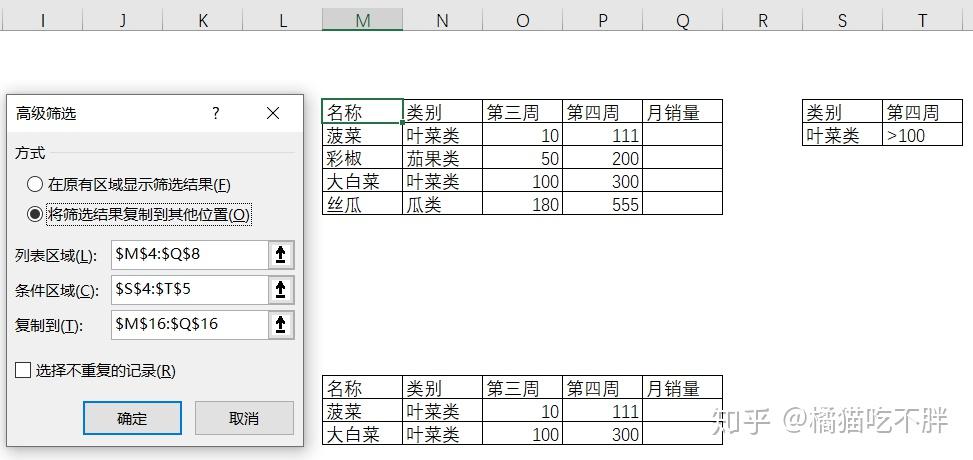The height and width of the screenshot is (460, 973).
Task: Click the >100 criteria cell
Action: click(923, 135)
